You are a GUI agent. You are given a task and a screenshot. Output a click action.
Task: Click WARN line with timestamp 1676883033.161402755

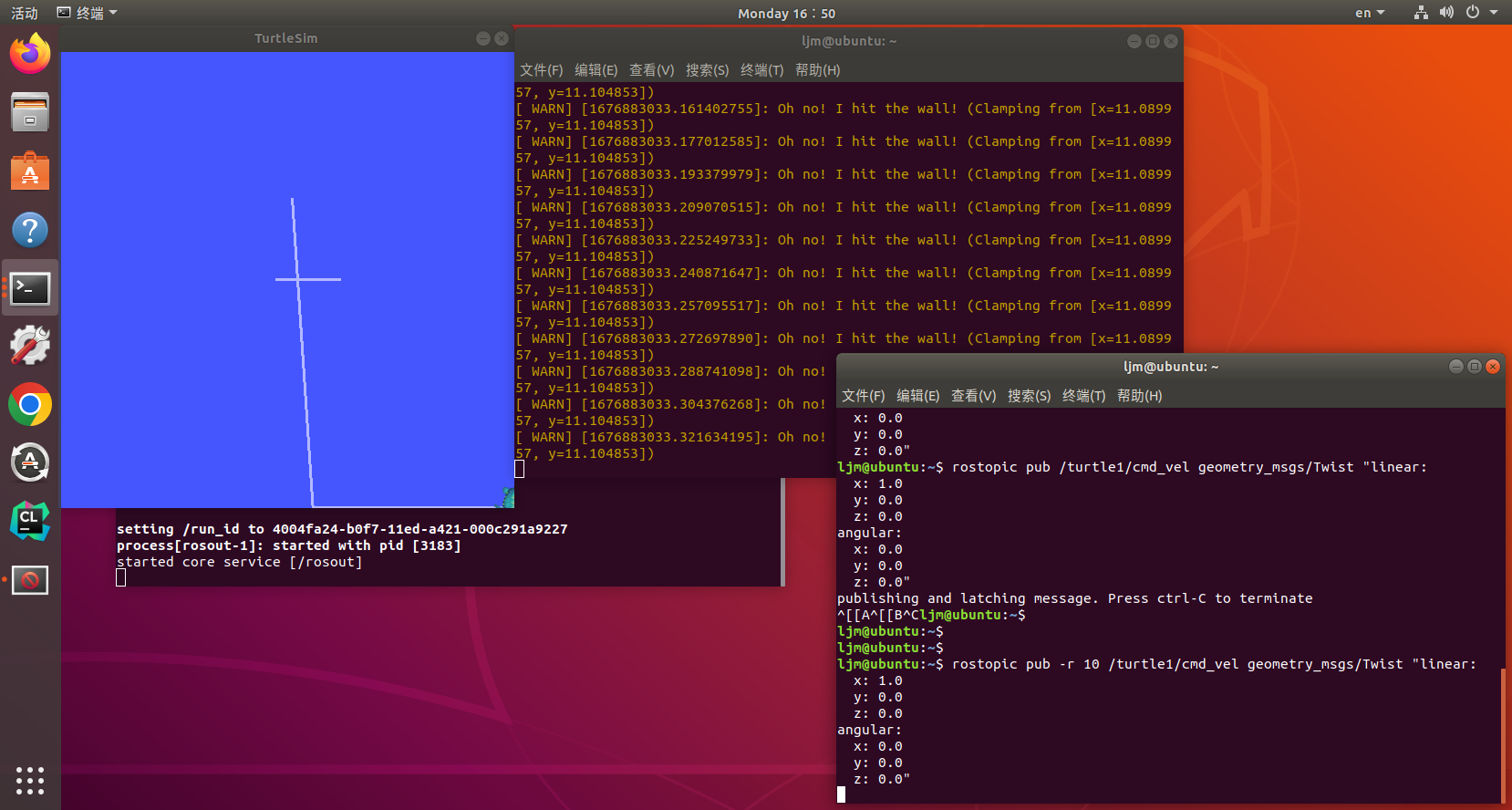click(x=844, y=109)
